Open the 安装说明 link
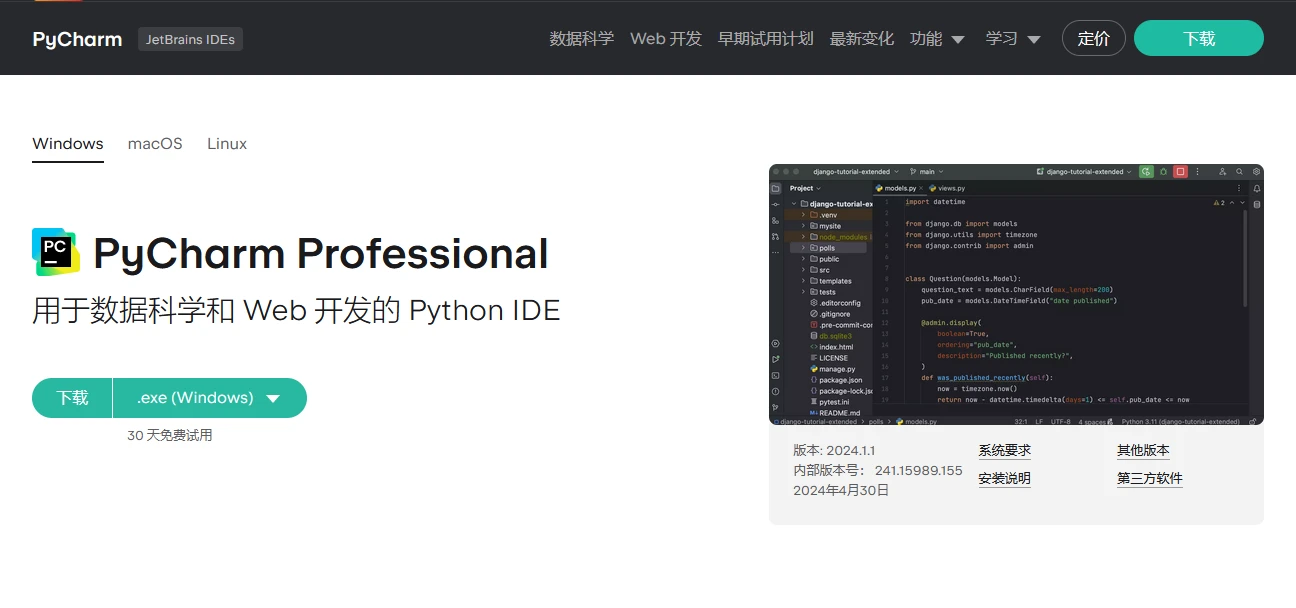This screenshot has height=608, width=1296. coord(1004,479)
